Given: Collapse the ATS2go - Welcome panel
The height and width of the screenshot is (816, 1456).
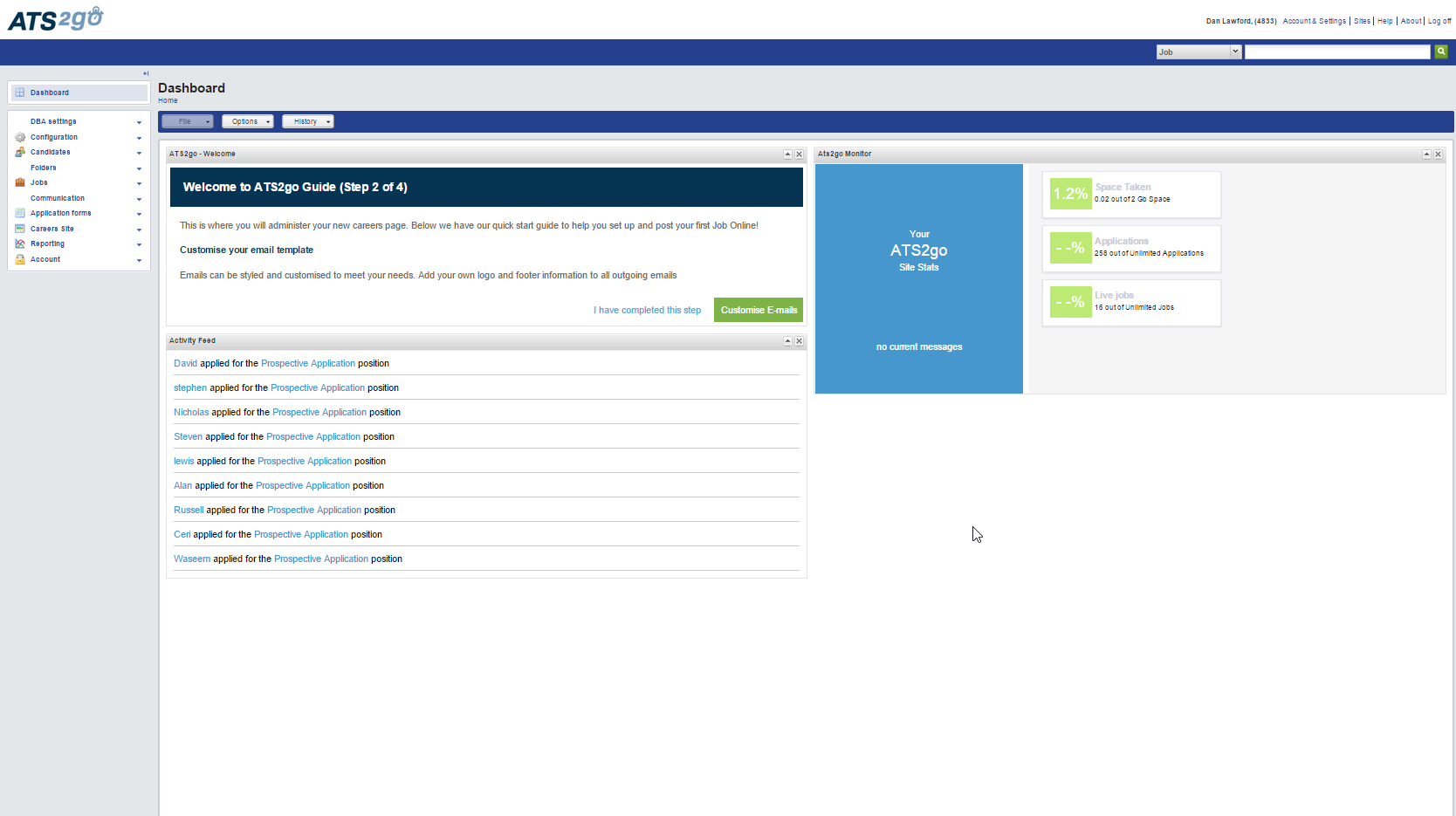Looking at the screenshot, I should coord(787,154).
